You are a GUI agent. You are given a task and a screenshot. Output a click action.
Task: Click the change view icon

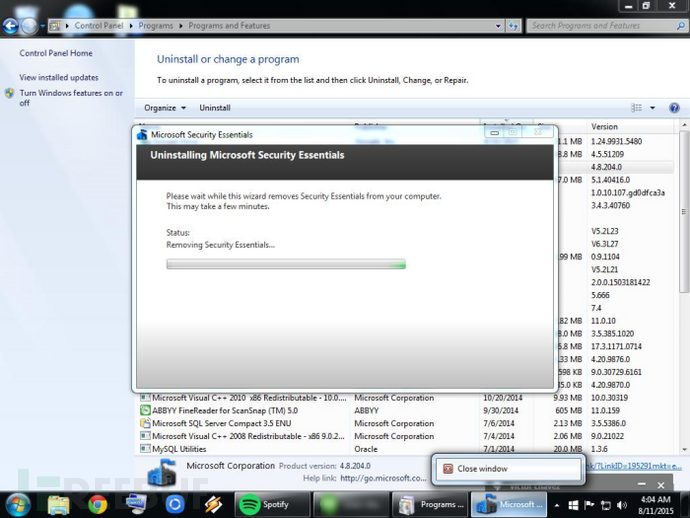(x=636, y=108)
